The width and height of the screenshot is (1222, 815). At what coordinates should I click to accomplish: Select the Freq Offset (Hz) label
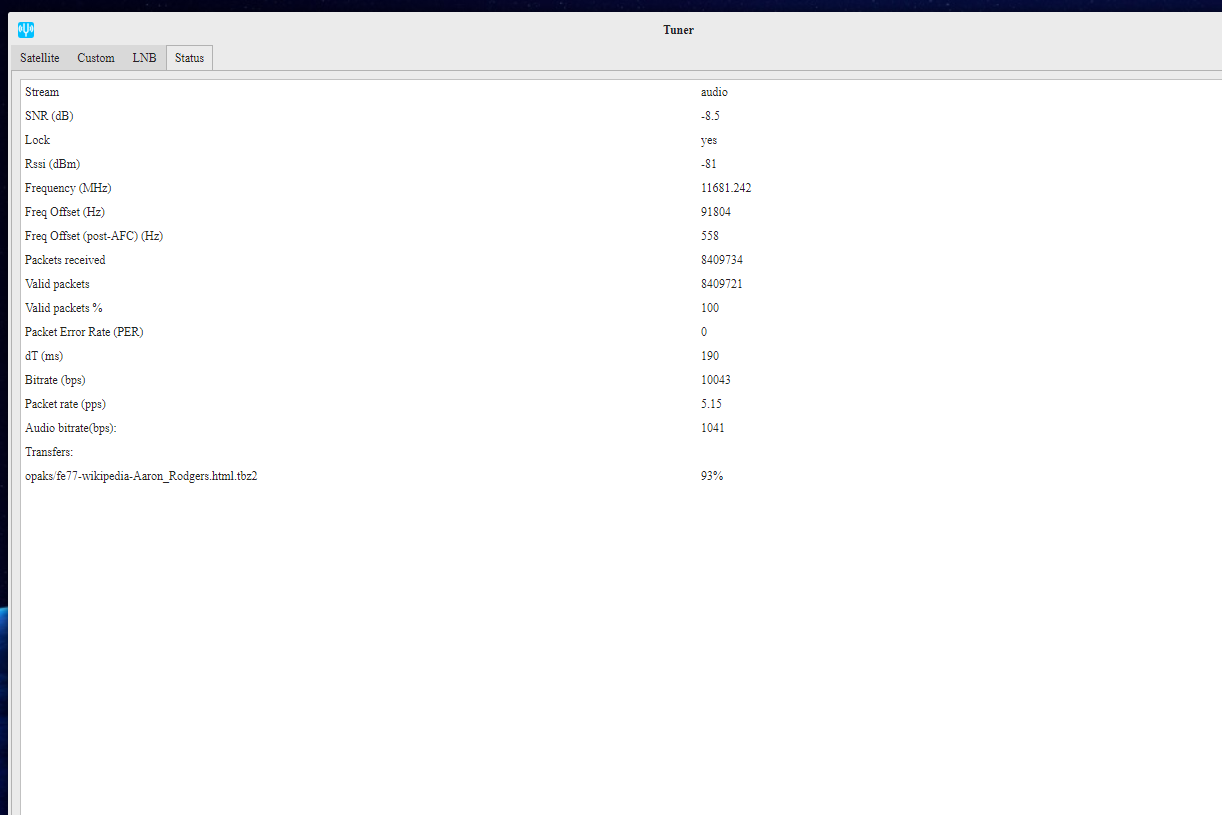coord(65,212)
